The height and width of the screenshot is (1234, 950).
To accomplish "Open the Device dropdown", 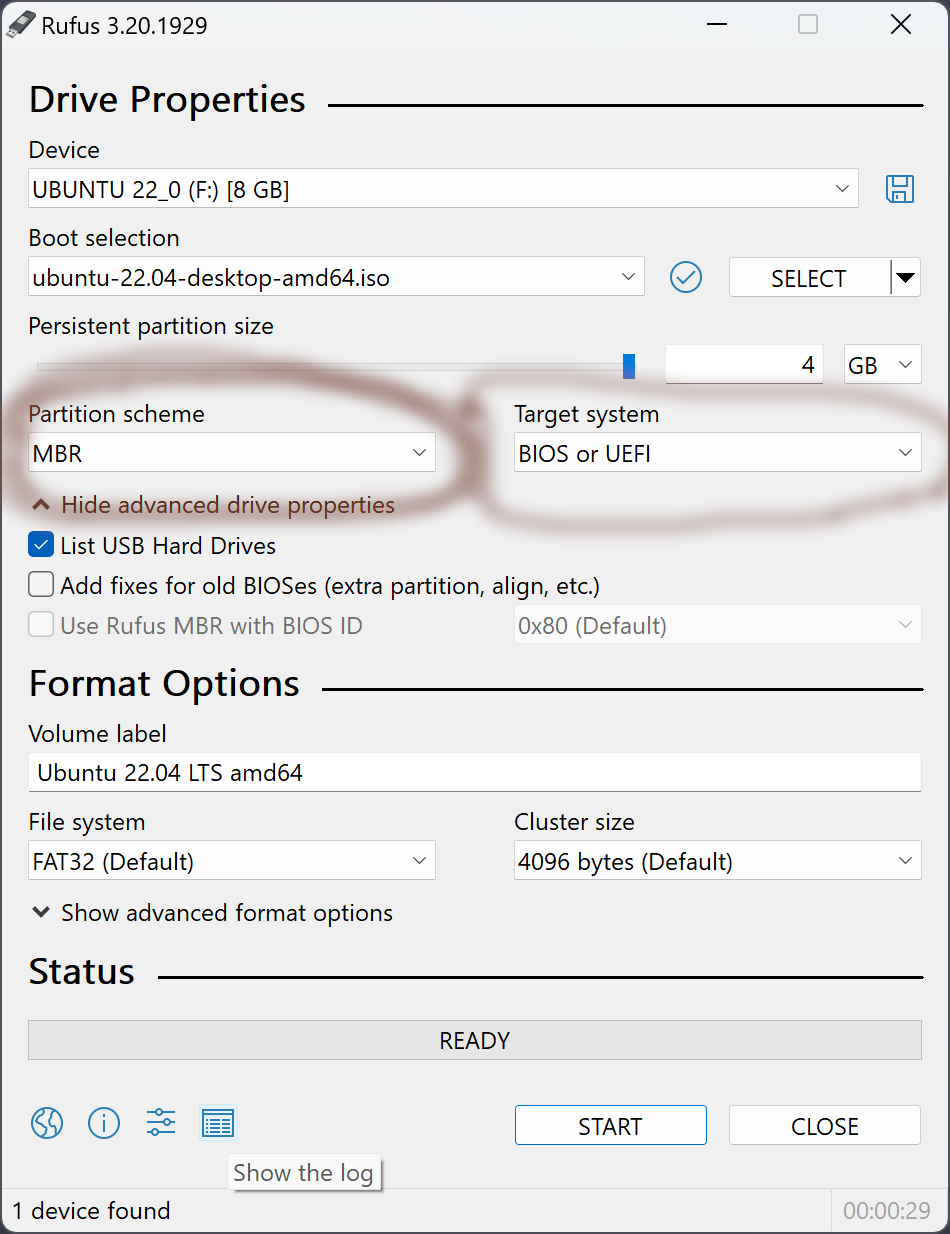I will click(443, 189).
